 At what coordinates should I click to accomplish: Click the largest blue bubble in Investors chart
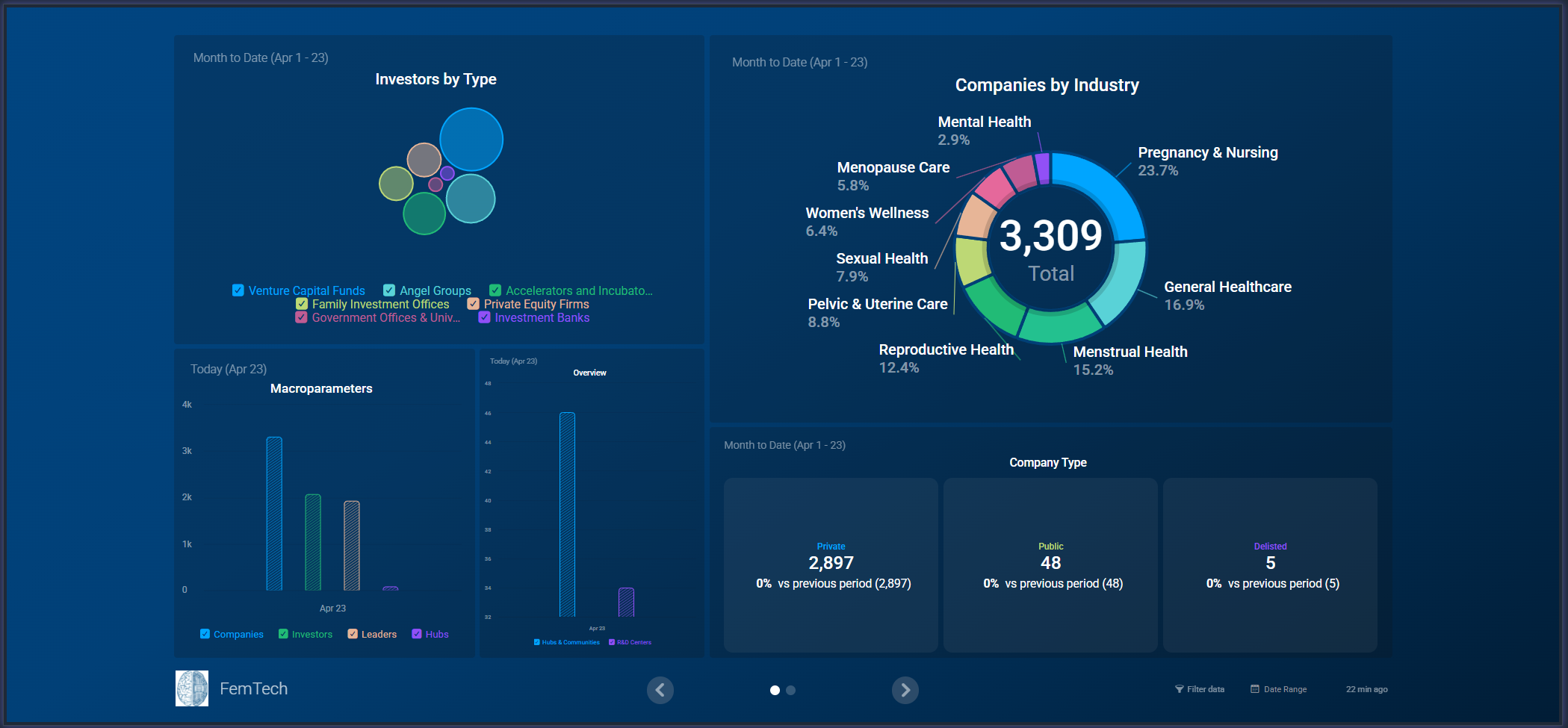(471, 140)
